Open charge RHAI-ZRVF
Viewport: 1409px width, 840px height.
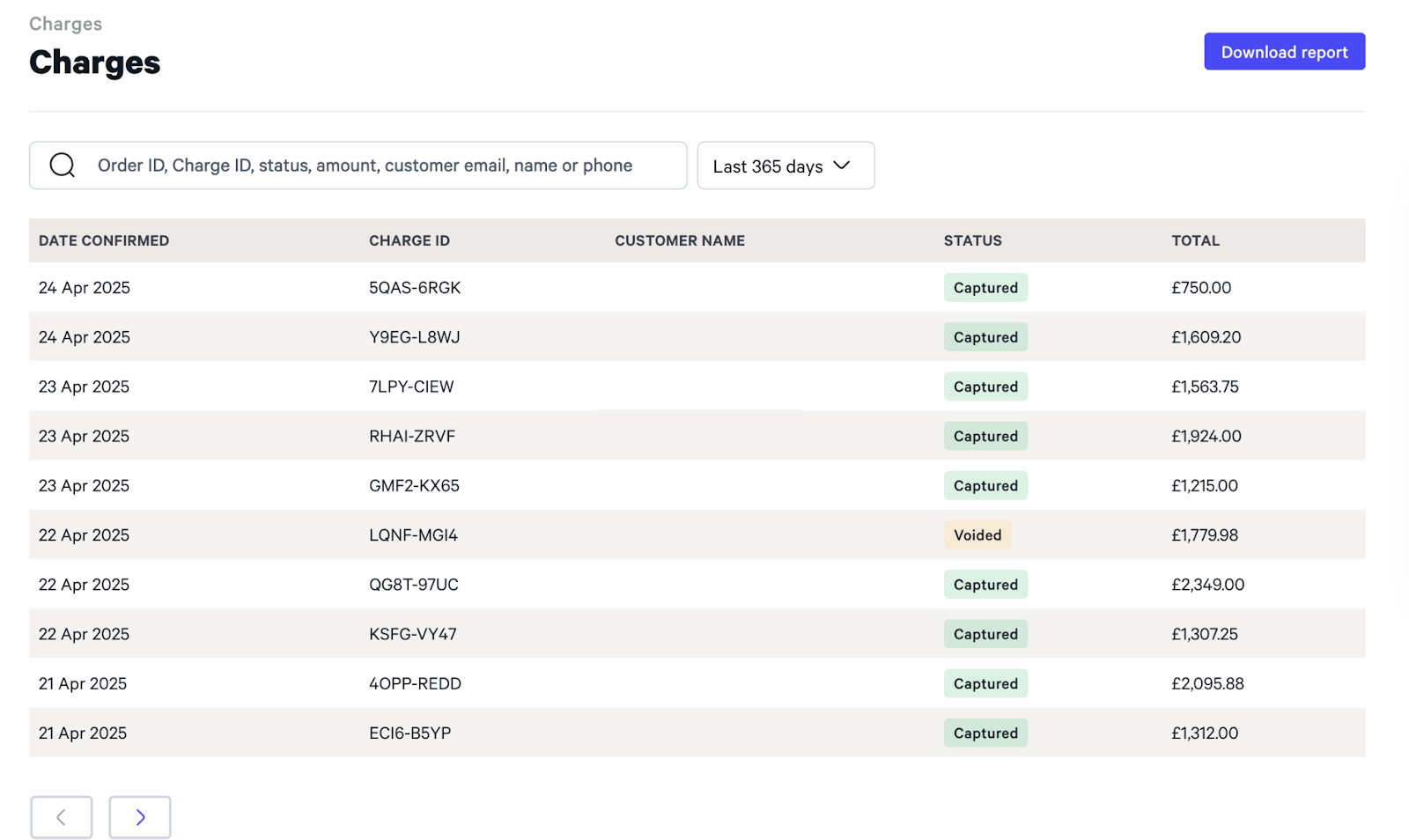[412, 436]
